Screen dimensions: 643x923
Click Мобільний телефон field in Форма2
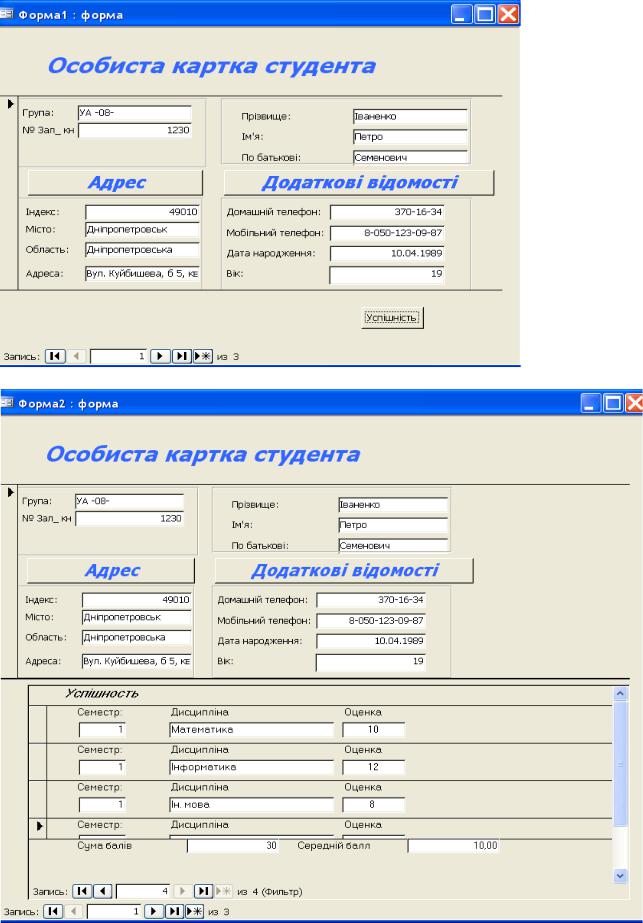tap(371, 620)
